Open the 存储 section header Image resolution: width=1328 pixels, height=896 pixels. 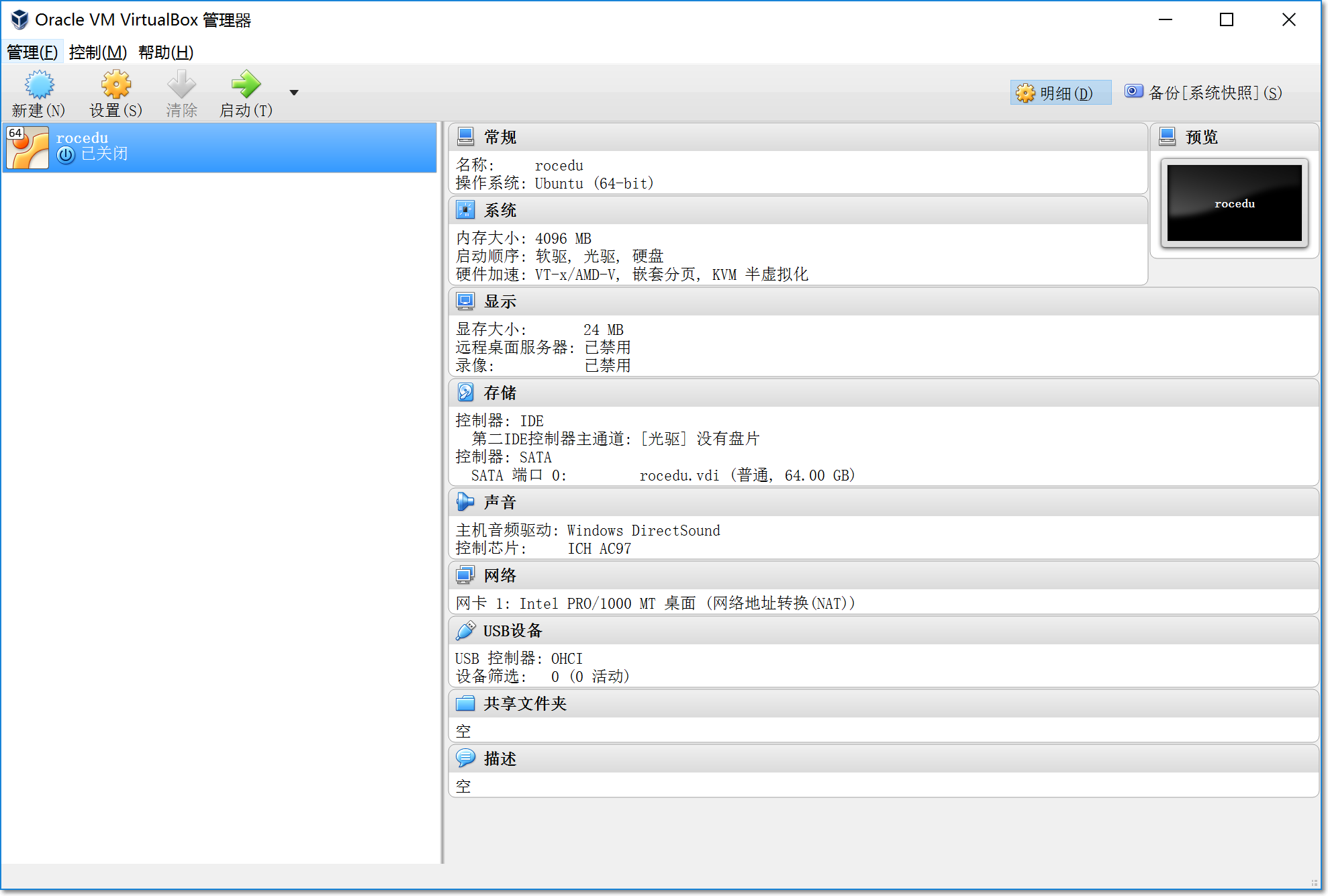coord(884,393)
